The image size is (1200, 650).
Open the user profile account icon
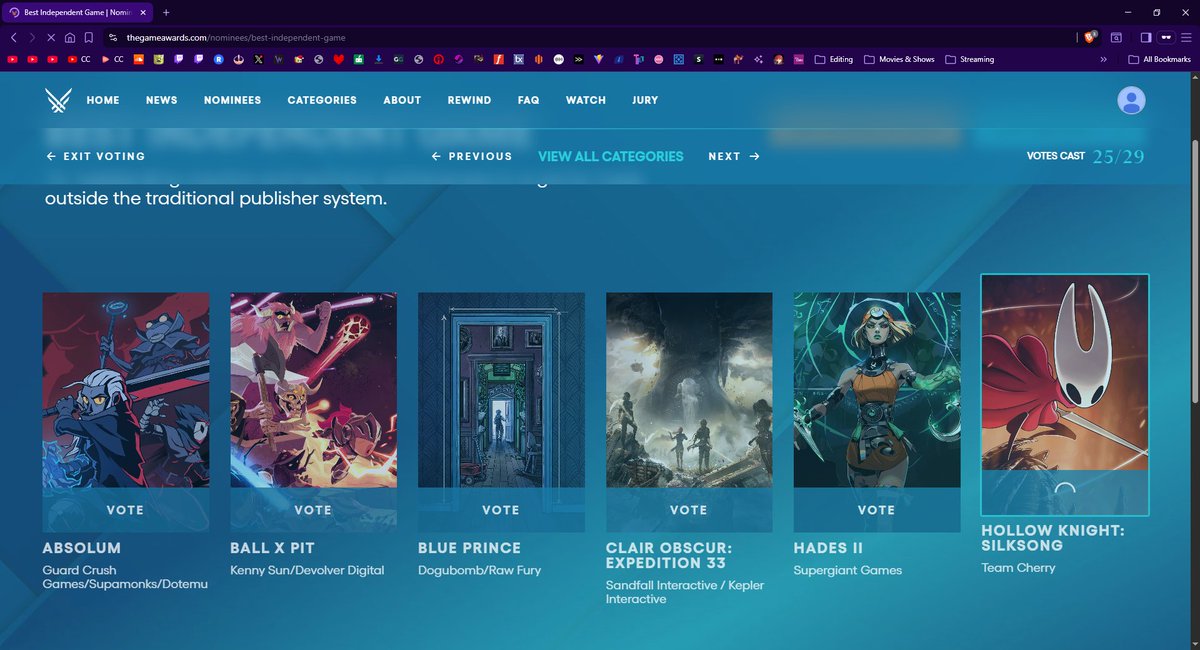point(1131,100)
